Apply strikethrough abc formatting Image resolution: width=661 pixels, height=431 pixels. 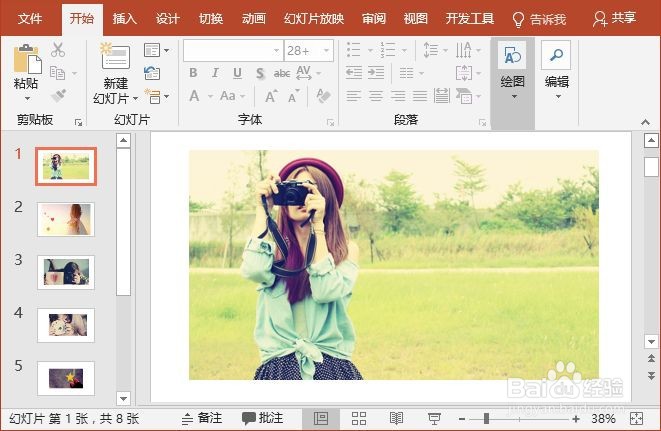click(282, 73)
